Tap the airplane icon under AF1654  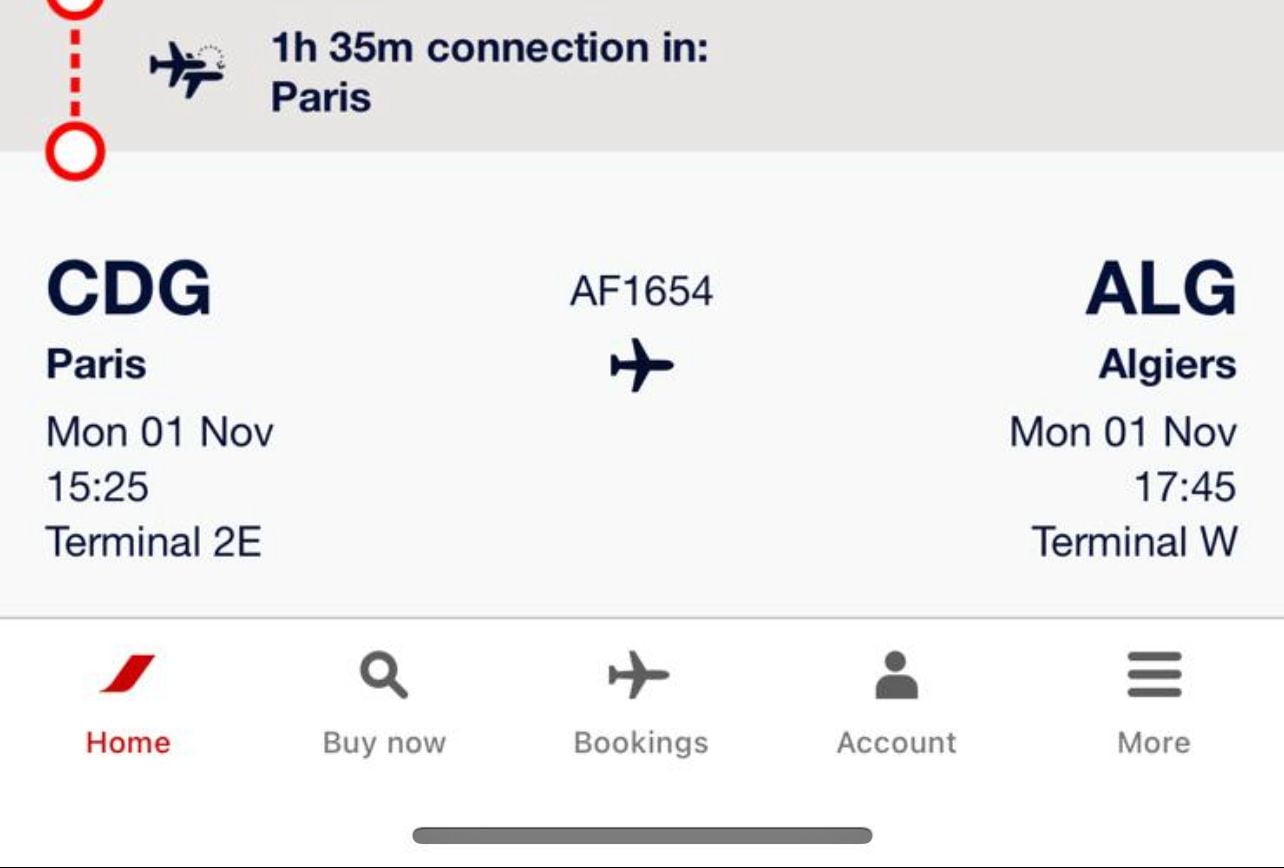642,365
